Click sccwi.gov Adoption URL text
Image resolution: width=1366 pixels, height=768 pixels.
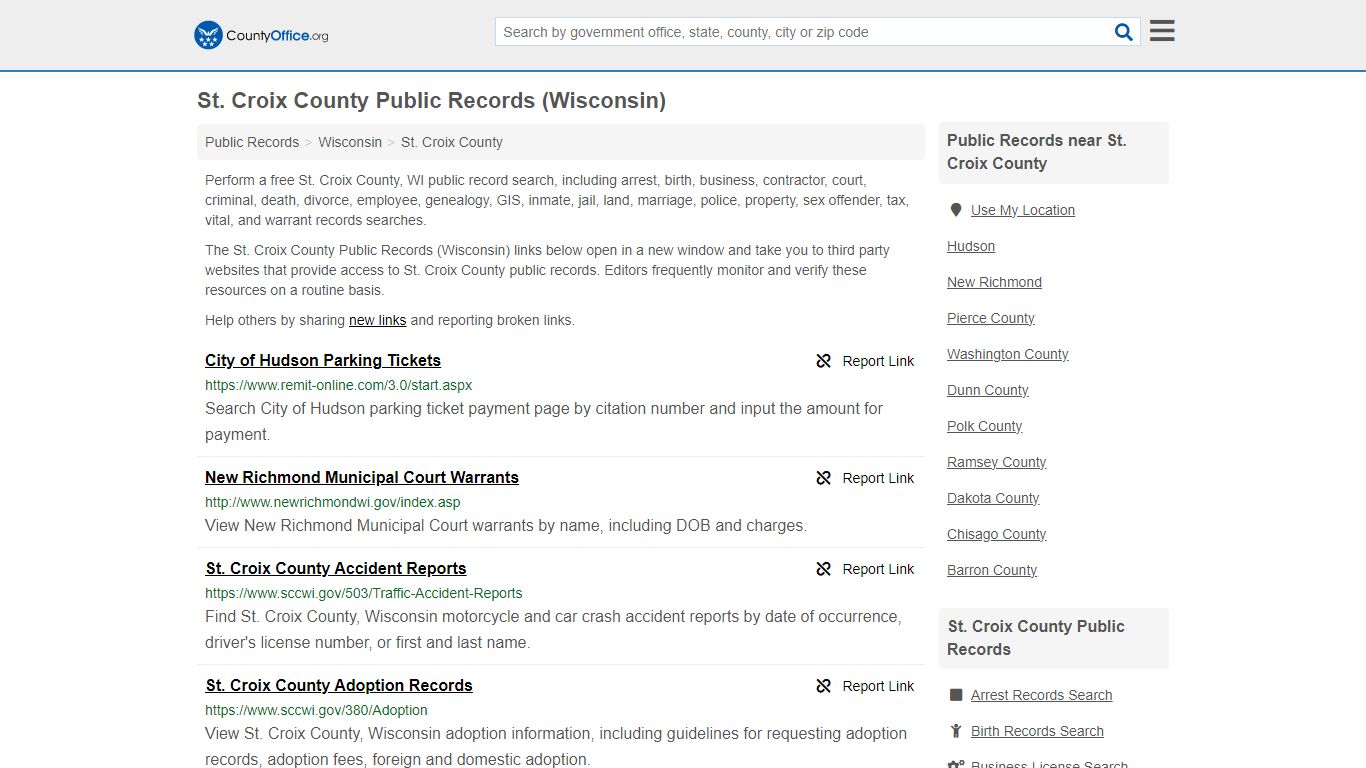(316, 710)
